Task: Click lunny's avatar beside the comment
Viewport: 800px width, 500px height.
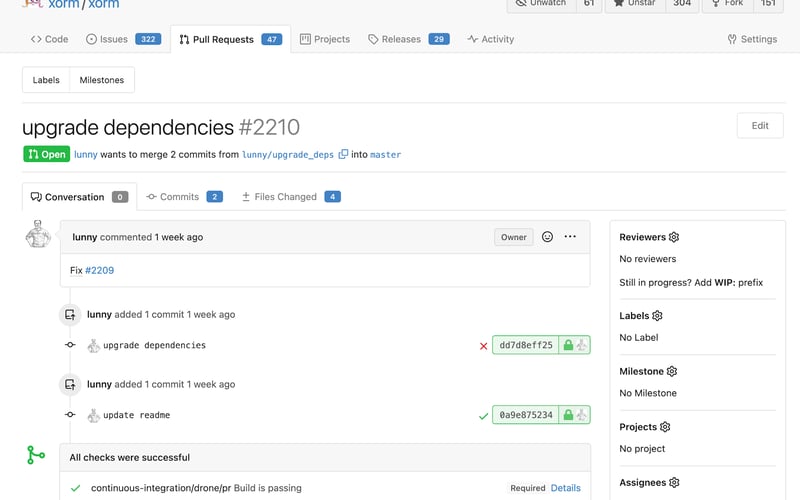Action: pos(38,234)
